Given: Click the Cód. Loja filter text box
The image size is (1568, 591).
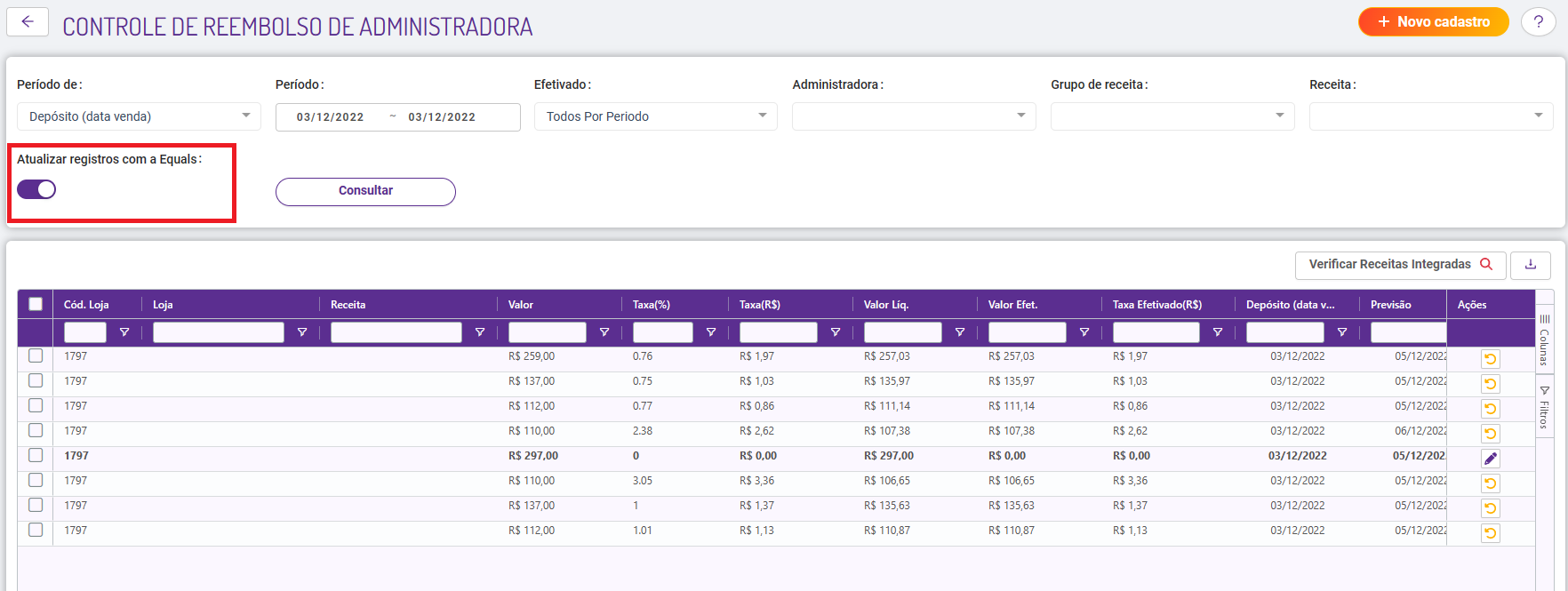Looking at the screenshot, I should tap(85, 332).
